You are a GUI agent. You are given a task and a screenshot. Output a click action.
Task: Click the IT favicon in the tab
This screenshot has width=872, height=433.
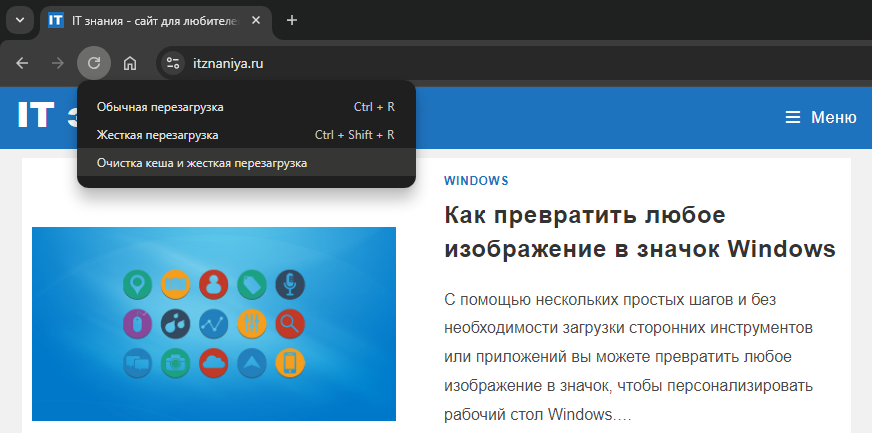point(56,21)
